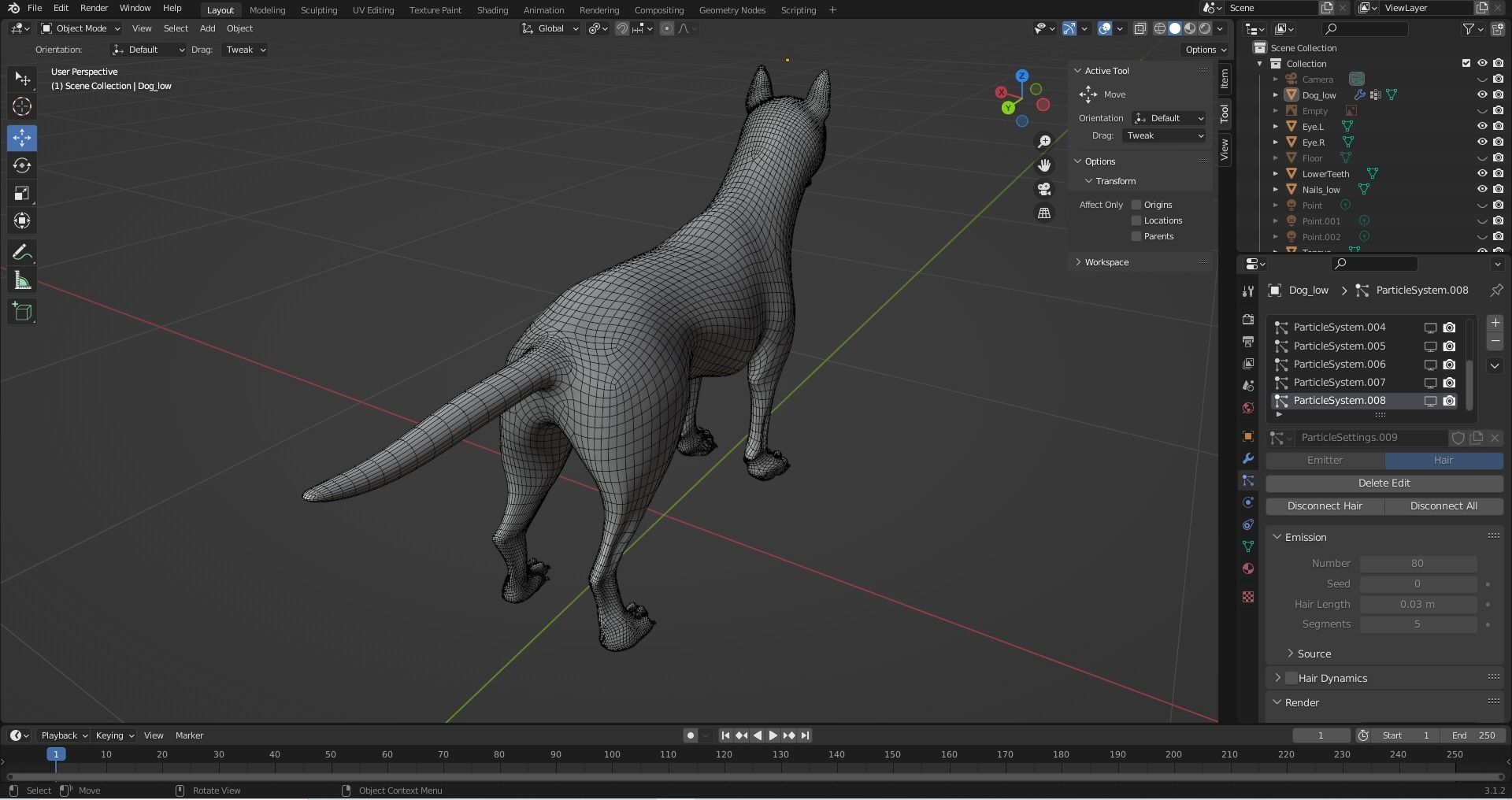Select the Add Cube tool

point(22,312)
